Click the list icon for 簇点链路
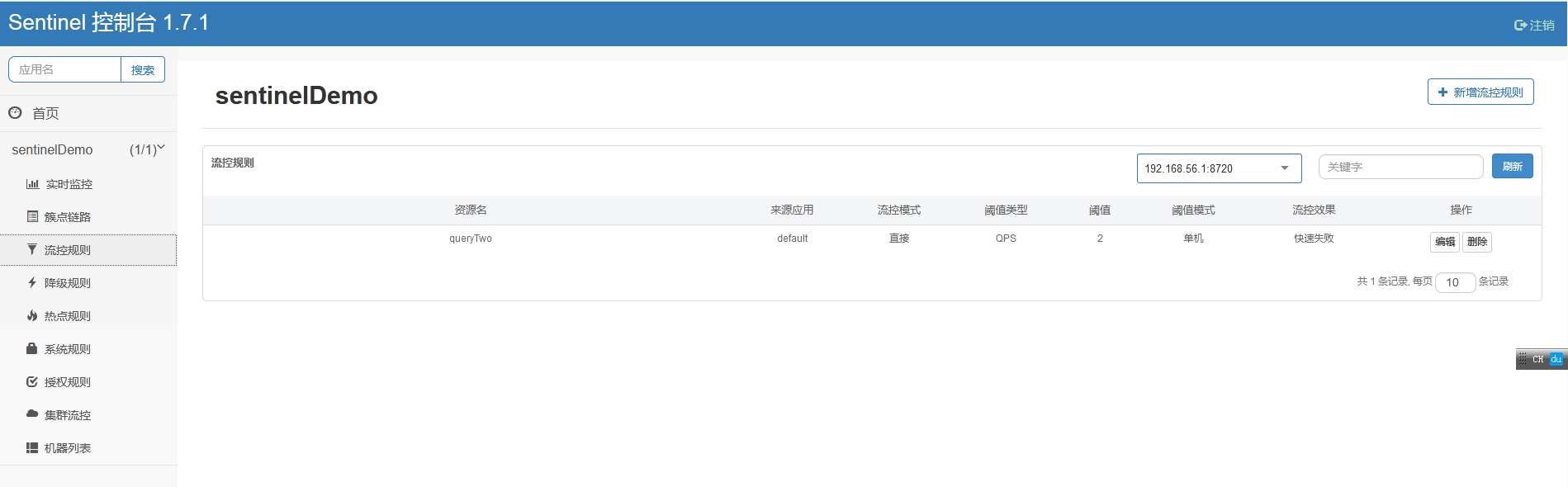1568x487 pixels. pyautogui.click(x=32, y=216)
